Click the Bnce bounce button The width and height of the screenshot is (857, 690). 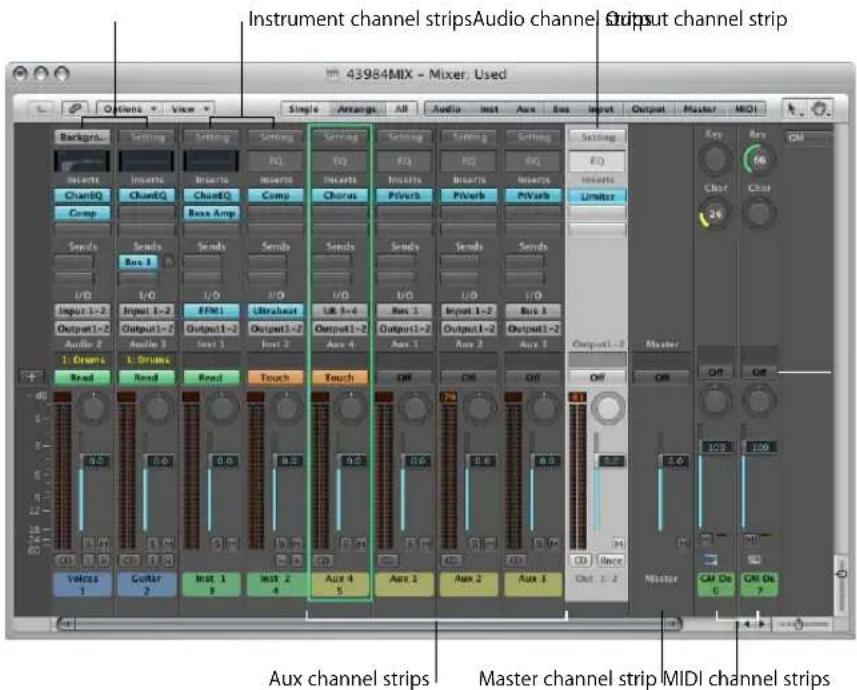611,560
